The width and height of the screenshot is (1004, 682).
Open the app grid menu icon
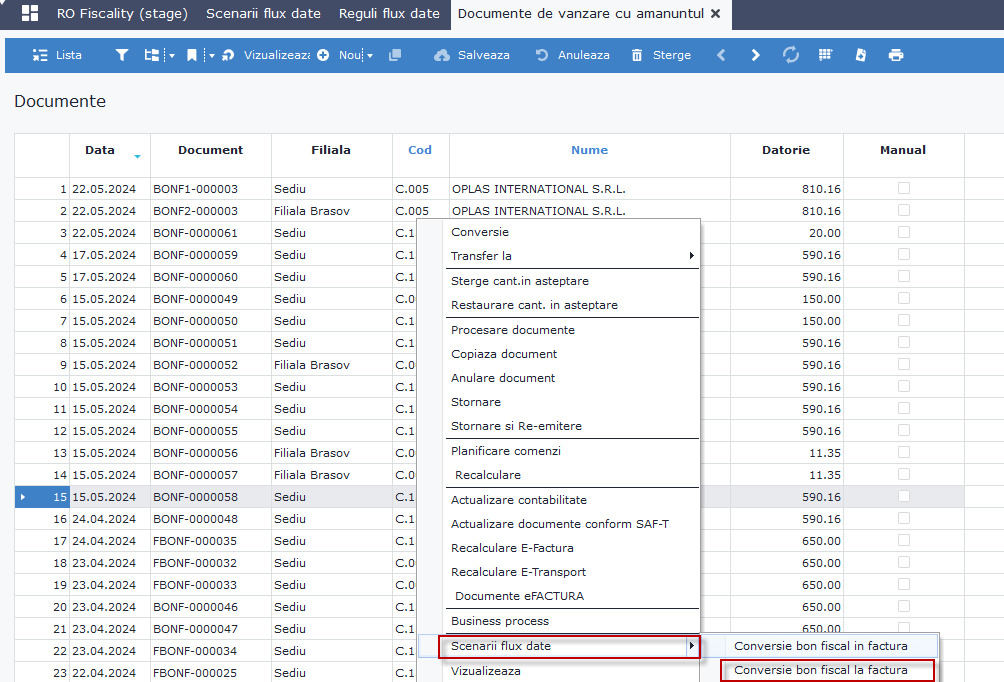click(30, 14)
